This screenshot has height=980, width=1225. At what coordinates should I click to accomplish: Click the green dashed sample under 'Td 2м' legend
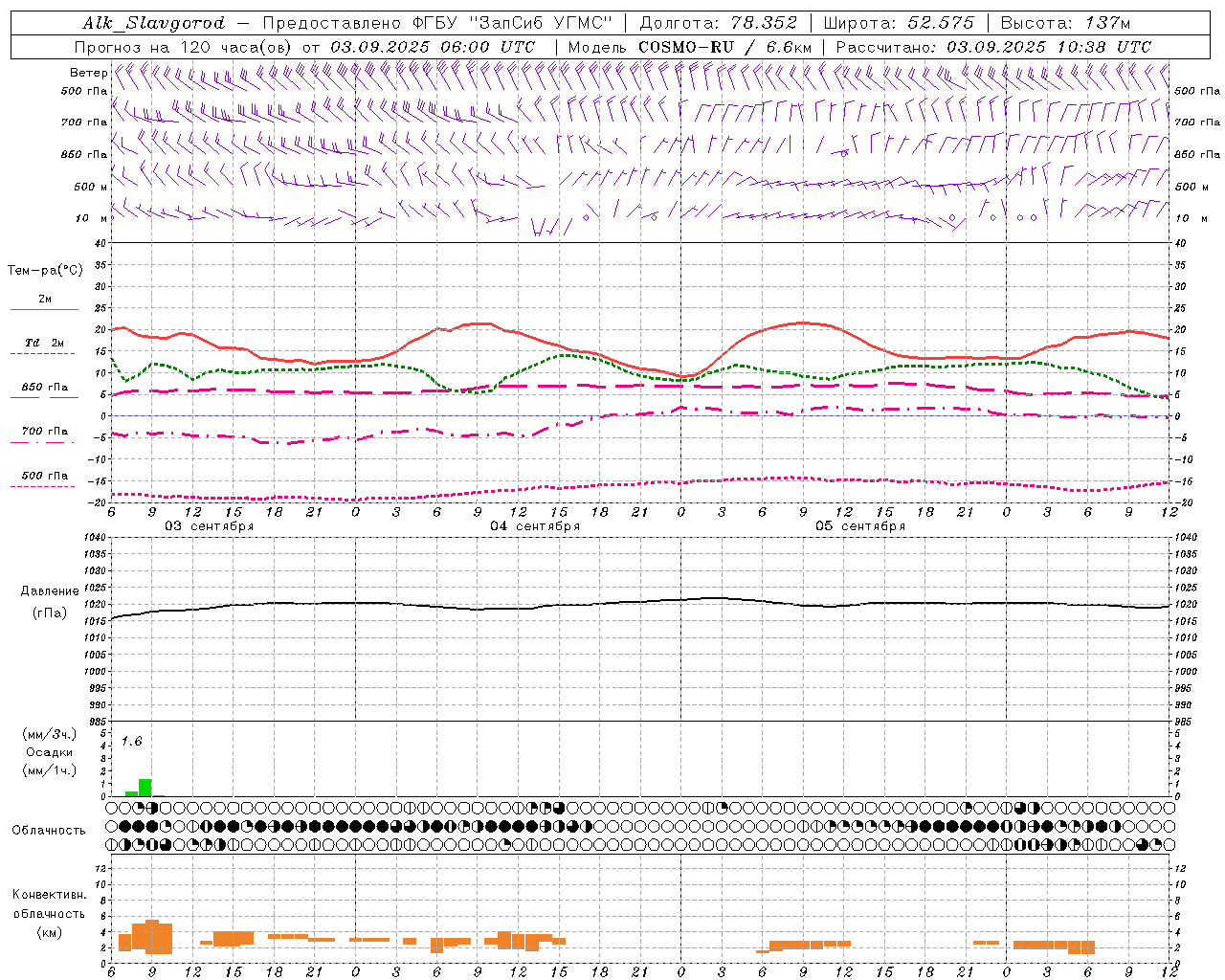click(x=44, y=354)
